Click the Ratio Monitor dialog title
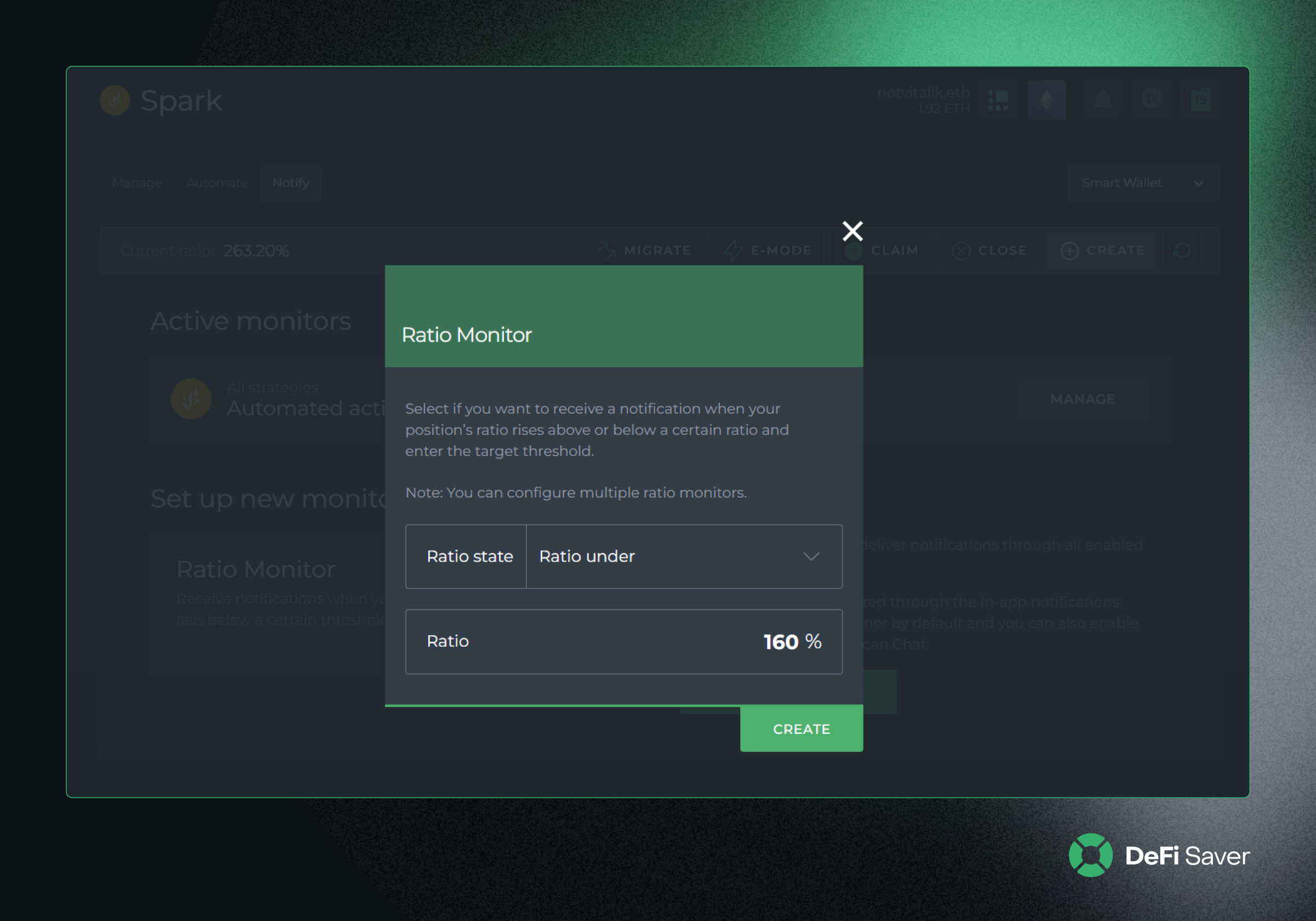 (467, 335)
